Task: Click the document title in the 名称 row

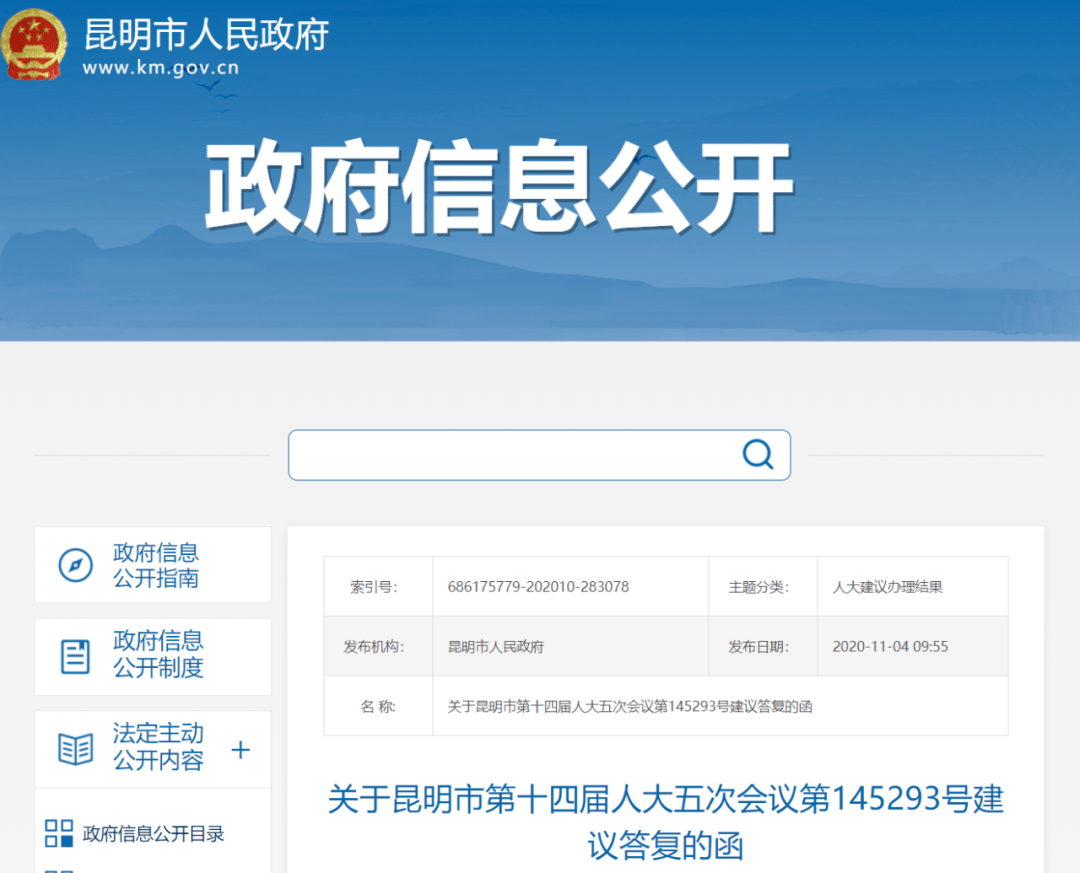Action: (x=630, y=706)
